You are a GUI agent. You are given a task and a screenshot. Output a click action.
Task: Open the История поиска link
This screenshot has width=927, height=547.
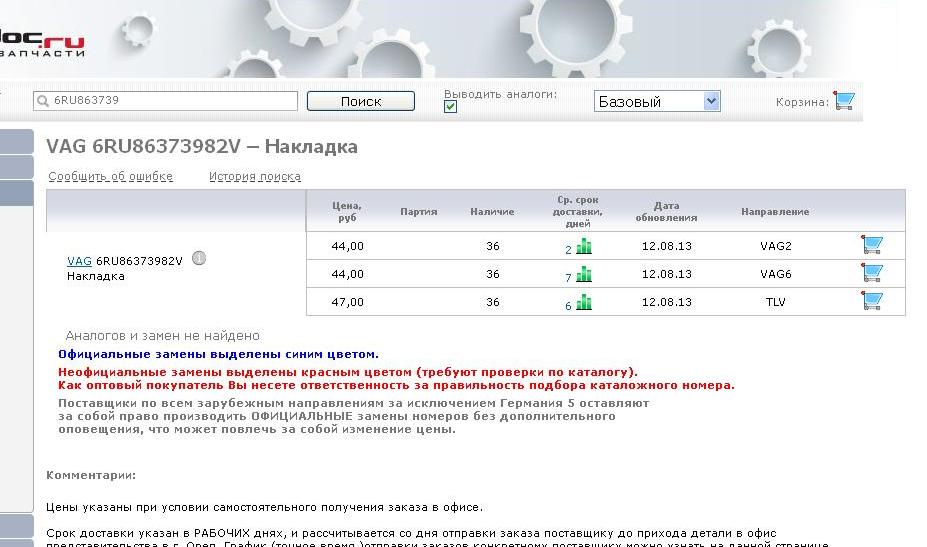click(x=254, y=177)
